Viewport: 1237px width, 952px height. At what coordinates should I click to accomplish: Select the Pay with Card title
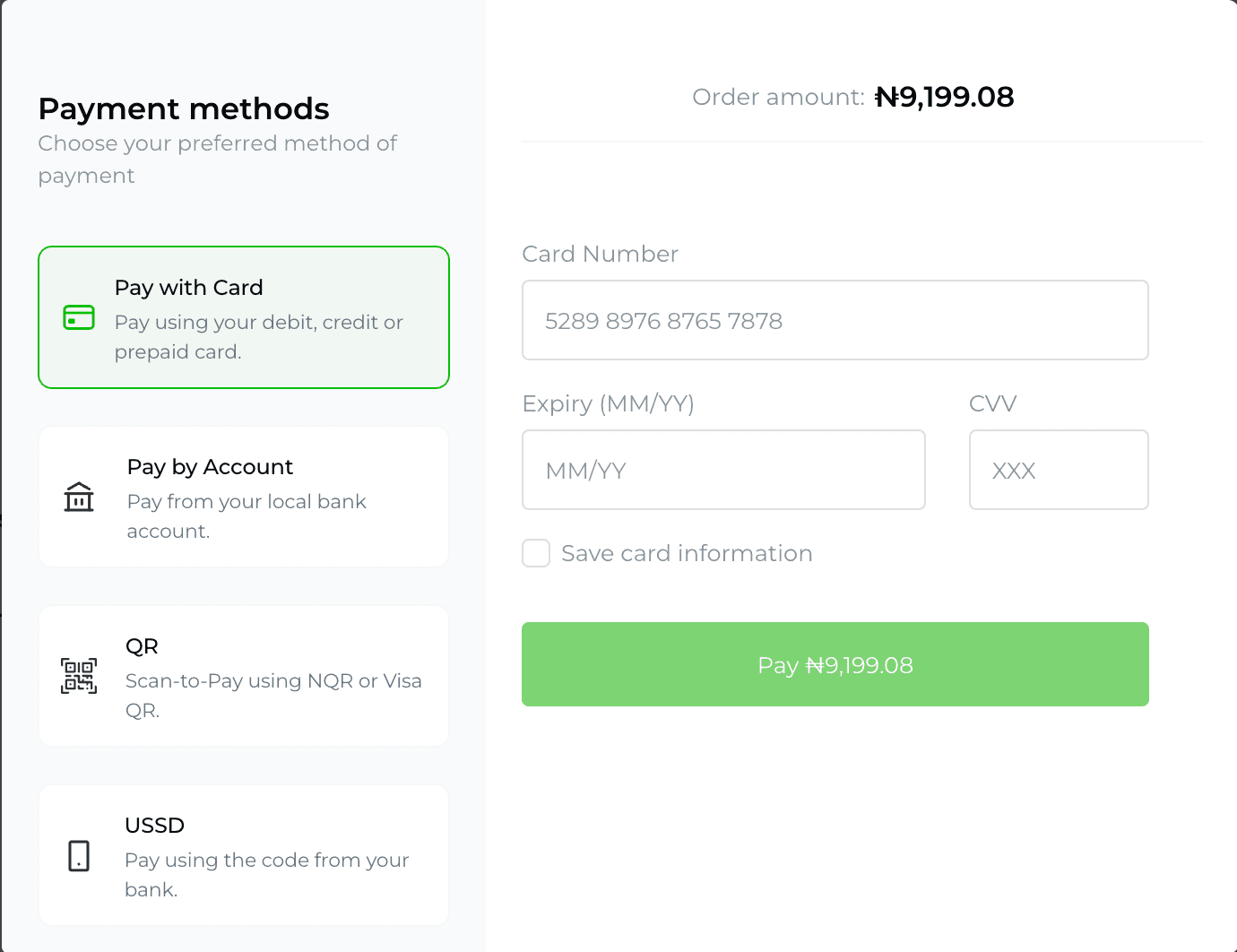point(188,288)
